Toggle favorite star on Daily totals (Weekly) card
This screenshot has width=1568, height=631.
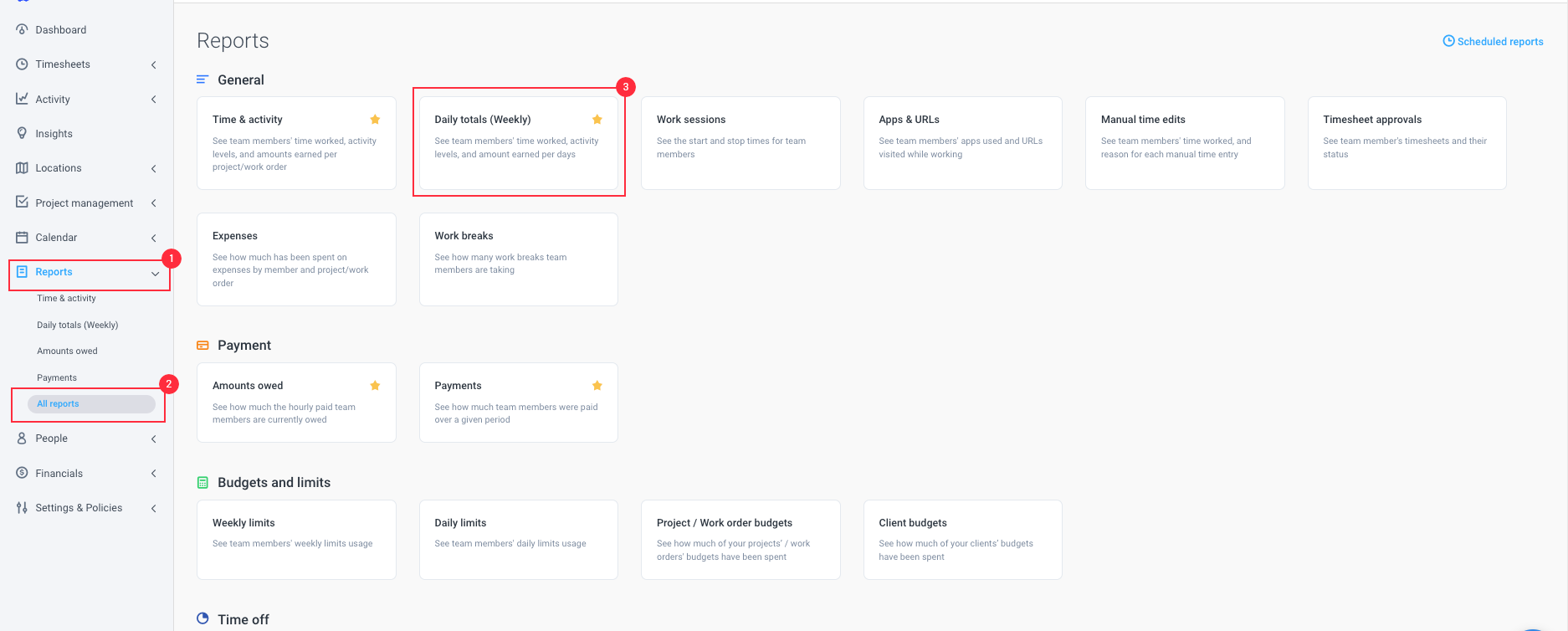click(x=597, y=120)
